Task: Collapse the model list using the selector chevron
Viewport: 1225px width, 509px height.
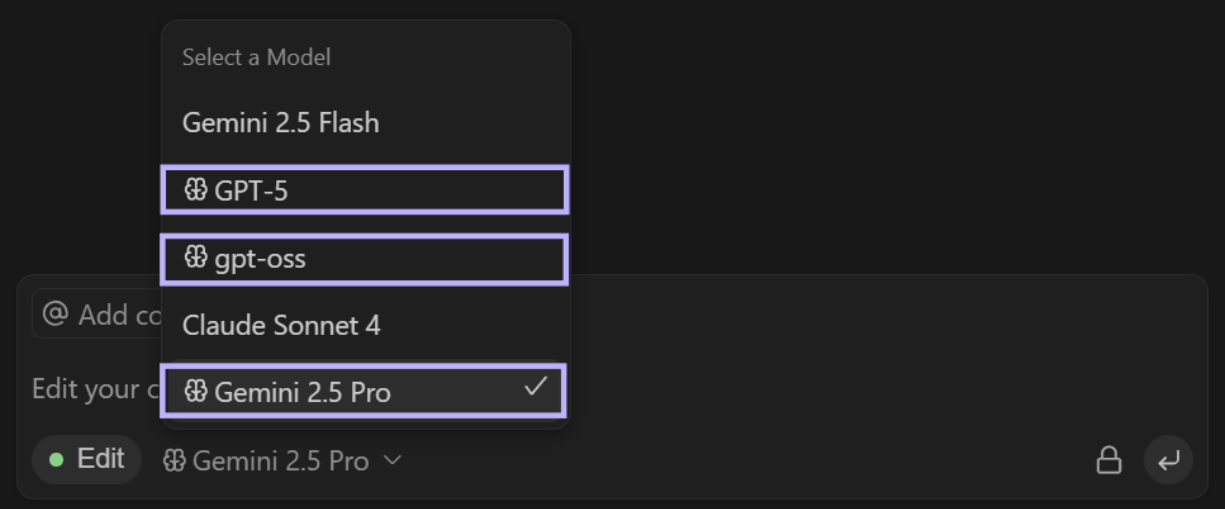Action: tap(393, 460)
